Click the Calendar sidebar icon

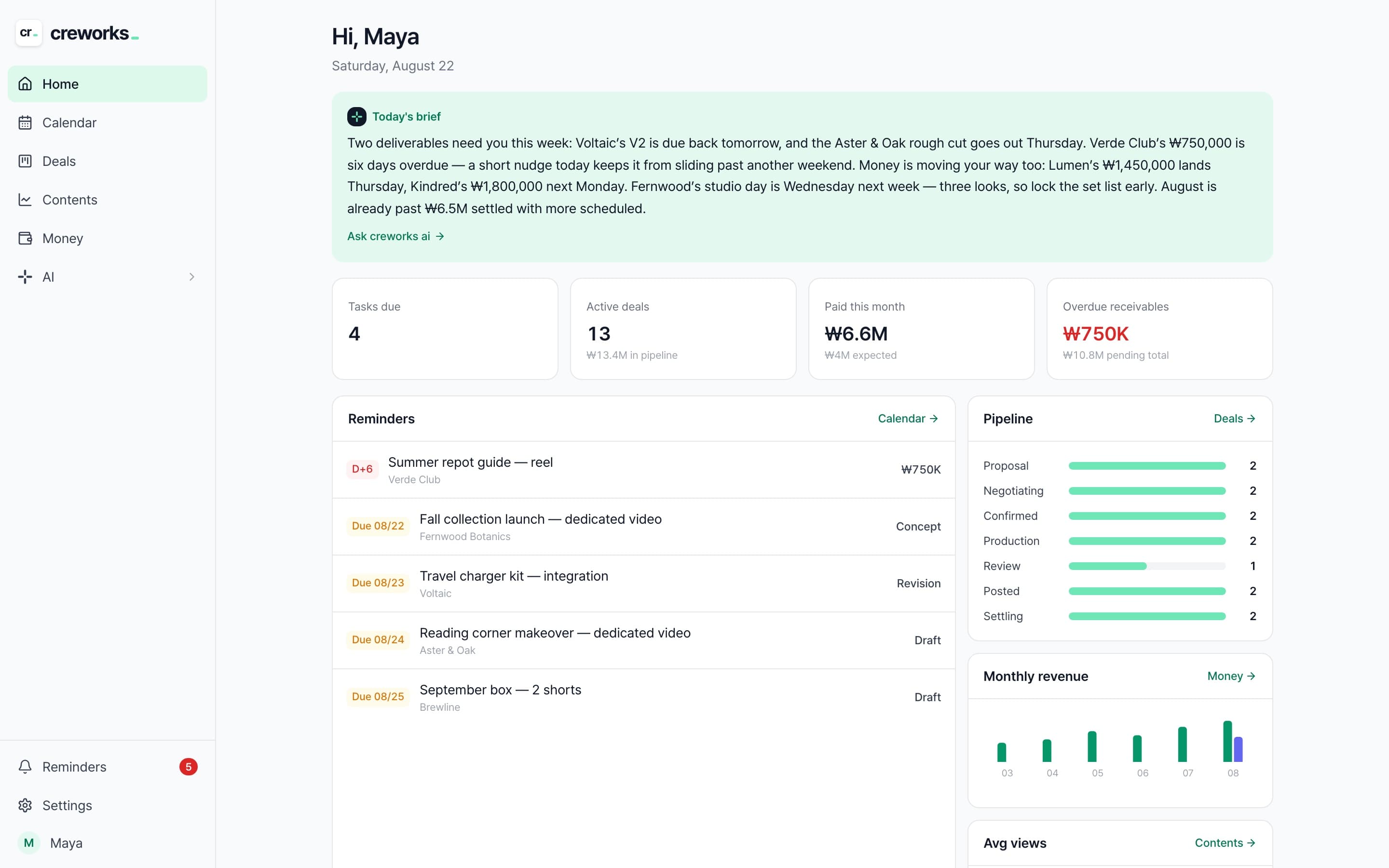tap(25, 122)
